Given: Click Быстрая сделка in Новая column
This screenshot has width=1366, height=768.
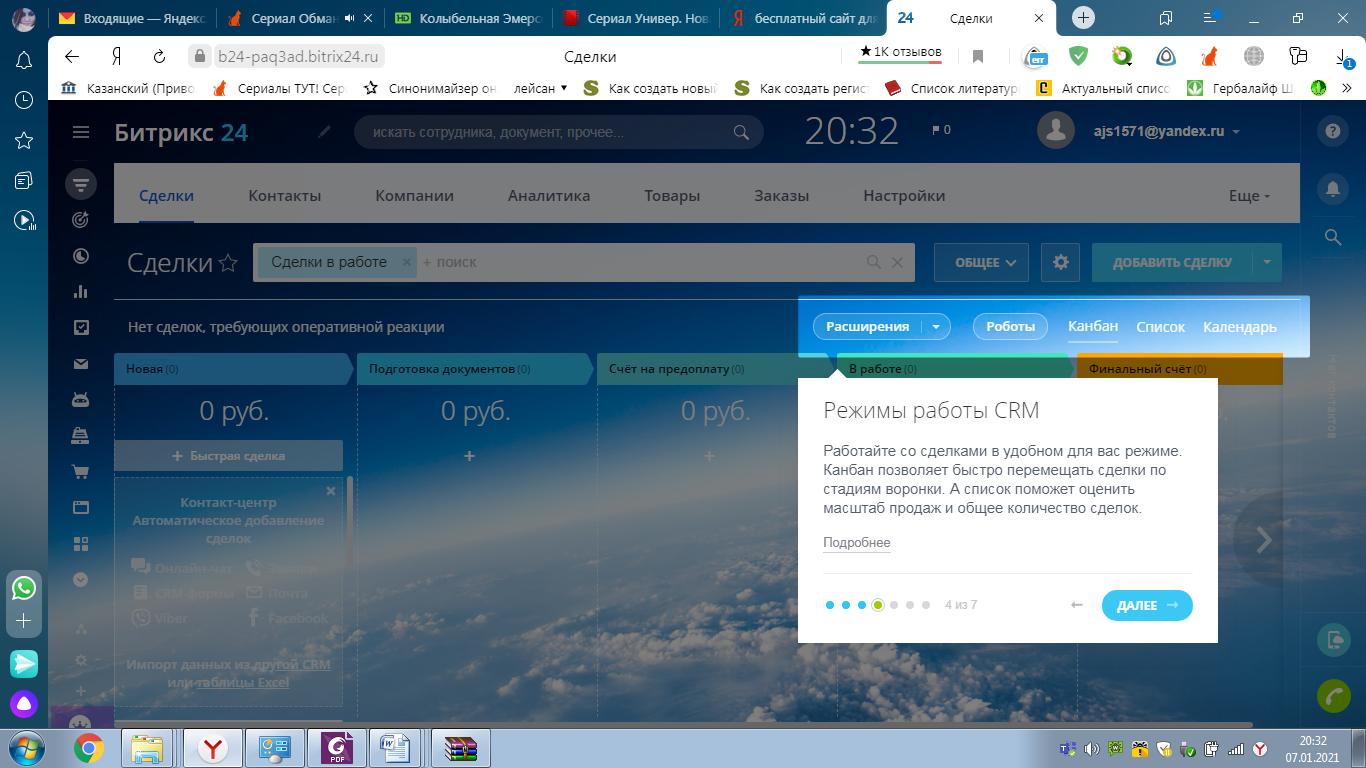Looking at the screenshot, I should (x=229, y=456).
